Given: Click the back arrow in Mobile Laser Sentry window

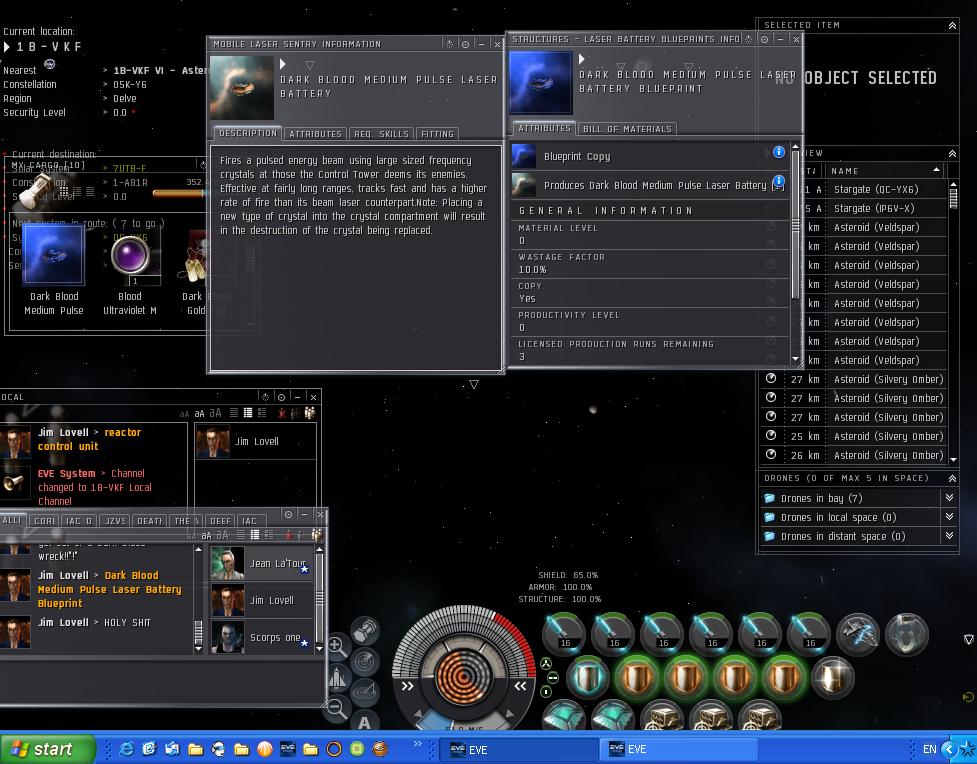Looking at the screenshot, I should 283,64.
